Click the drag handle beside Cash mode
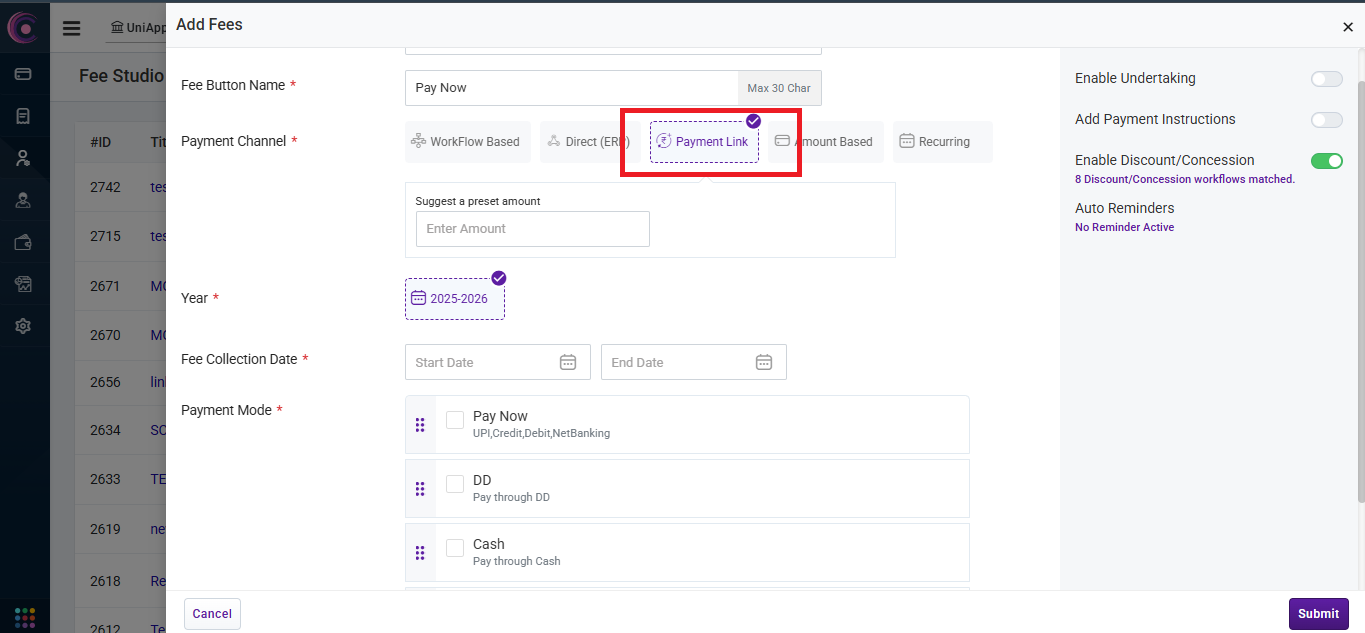The height and width of the screenshot is (633, 1365). click(420, 553)
